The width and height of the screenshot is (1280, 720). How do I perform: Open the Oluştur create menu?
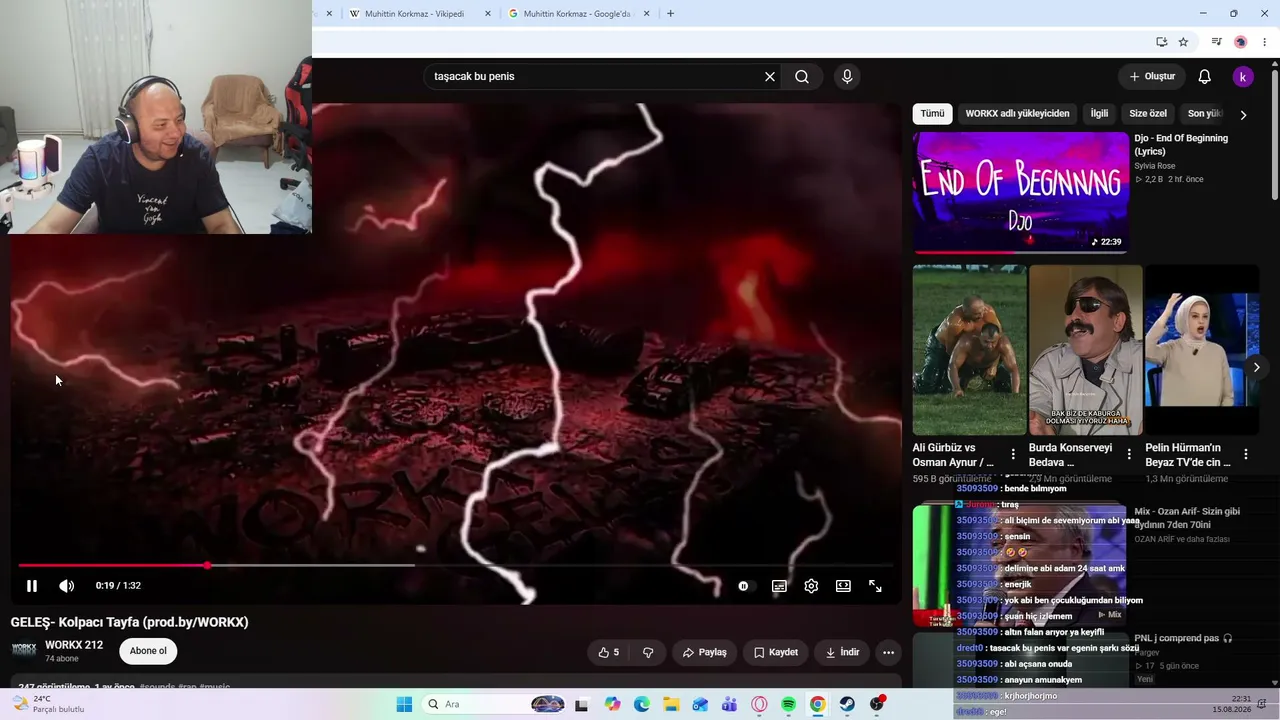(1152, 77)
